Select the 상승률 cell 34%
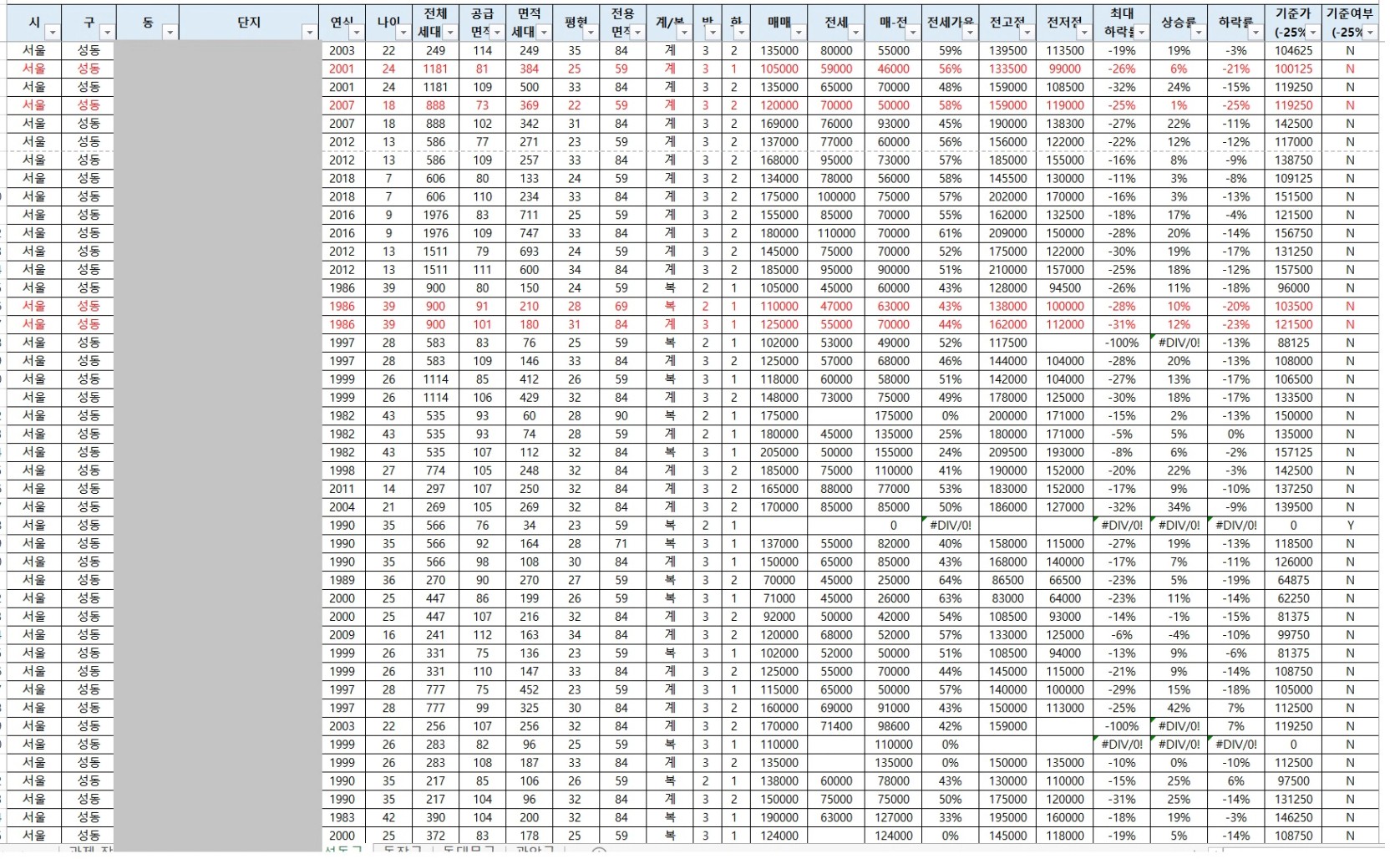This screenshot has height=859, width=1400. [x=1179, y=507]
